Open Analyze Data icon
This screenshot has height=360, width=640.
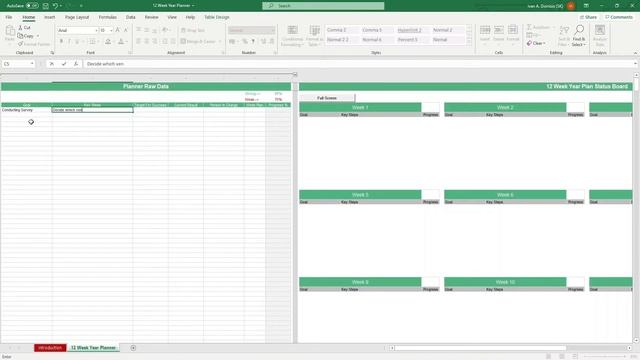[x=600, y=30]
